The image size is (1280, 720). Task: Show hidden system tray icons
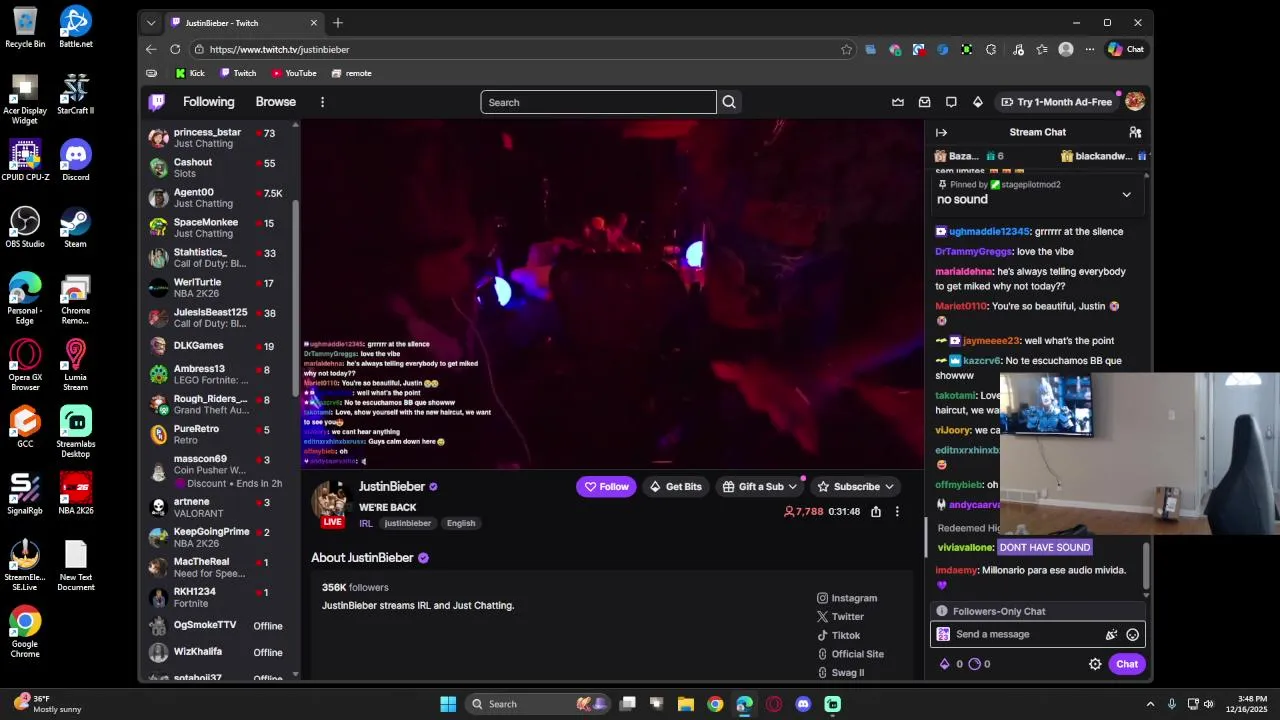[1150, 704]
